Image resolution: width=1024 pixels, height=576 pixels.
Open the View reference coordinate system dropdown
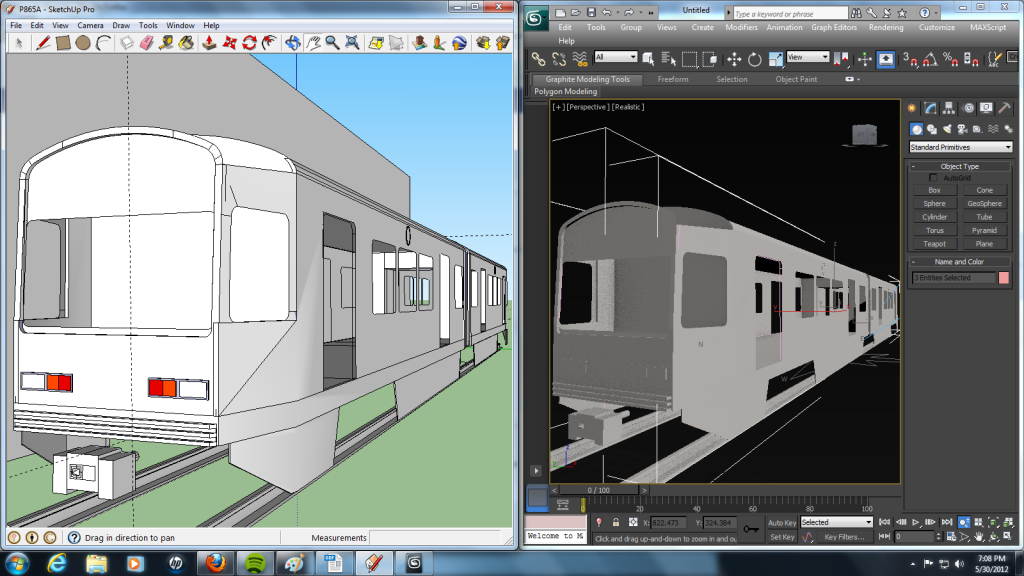(808, 57)
